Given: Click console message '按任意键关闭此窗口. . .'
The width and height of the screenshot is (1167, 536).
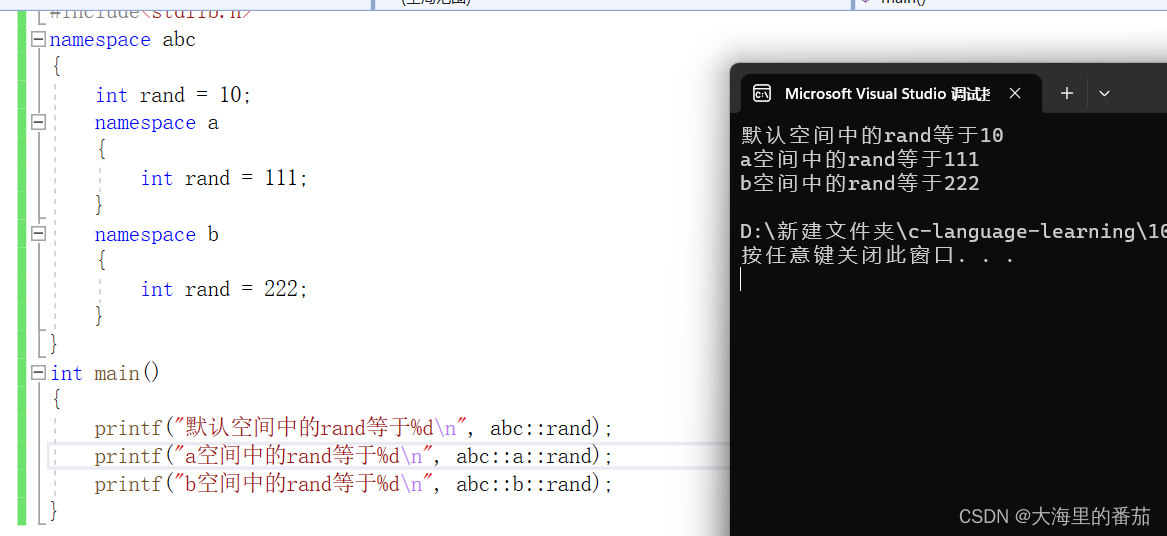Looking at the screenshot, I should [878, 256].
